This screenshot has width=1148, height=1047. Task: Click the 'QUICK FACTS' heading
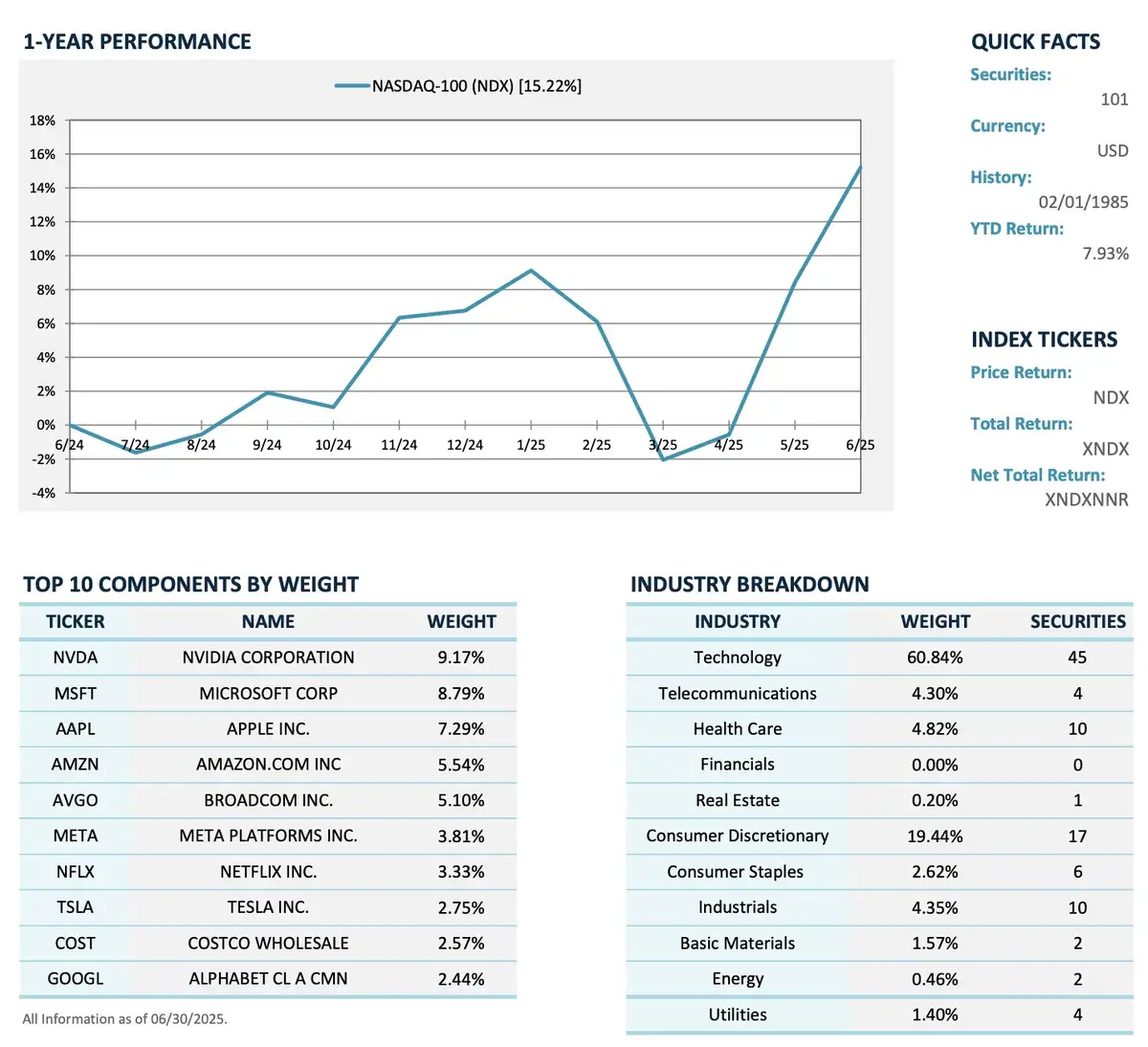click(1035, 42)
